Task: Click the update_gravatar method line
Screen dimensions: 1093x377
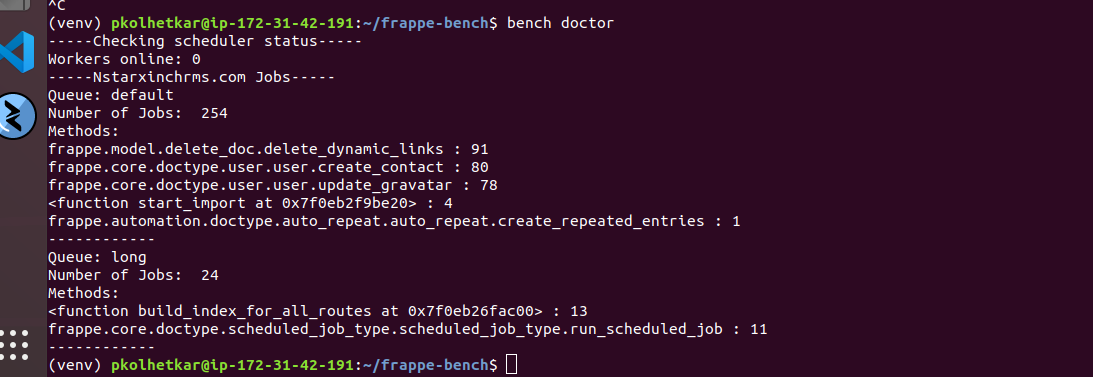Action: [x=273, y=185]
